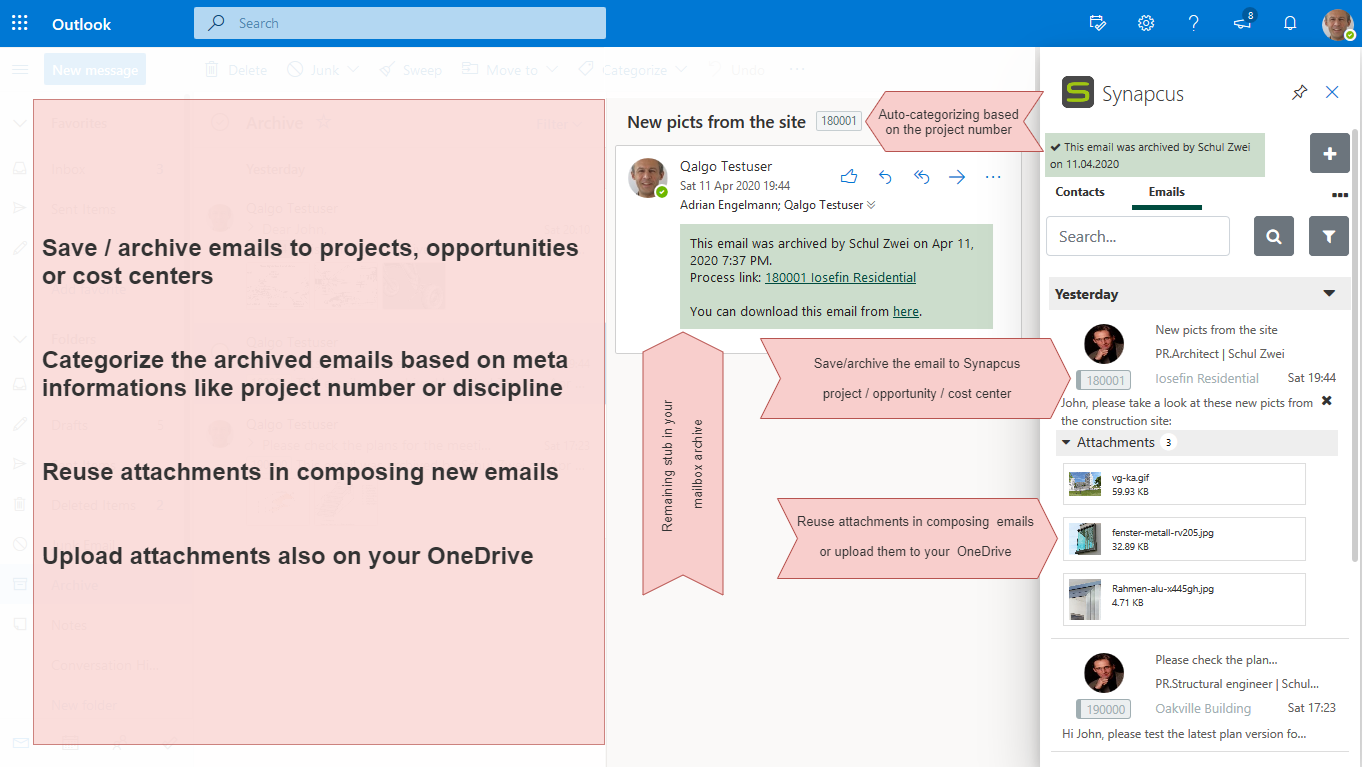Open the 180001 Iosefin Residential process link
This screenshot has width=1366, height=768.
[x=840, y=278]
